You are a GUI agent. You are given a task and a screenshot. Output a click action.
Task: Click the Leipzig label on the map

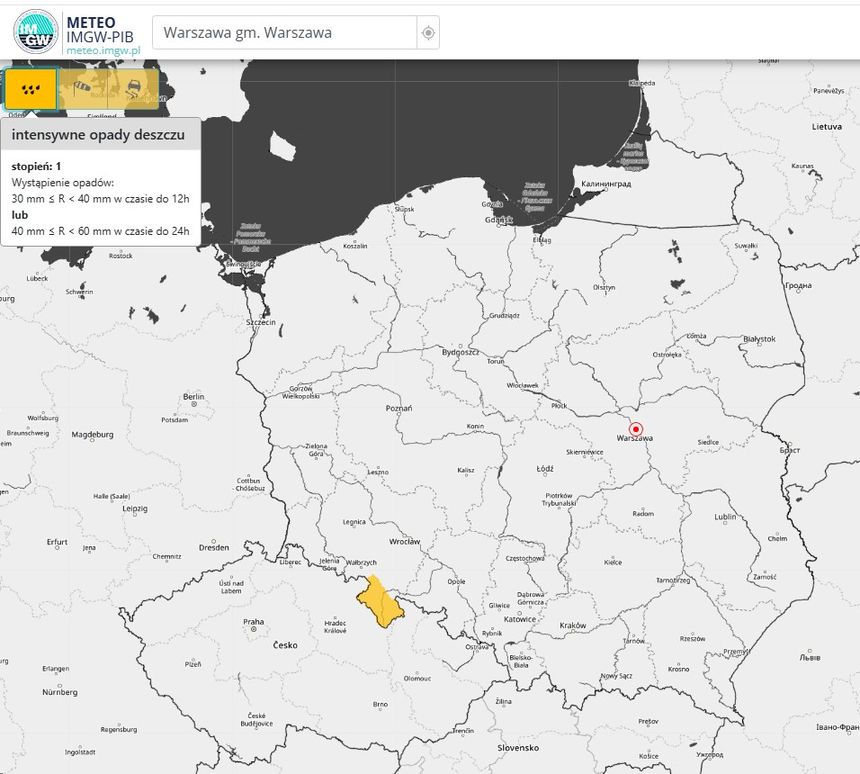pyautogui.click(x=135, y=509)
